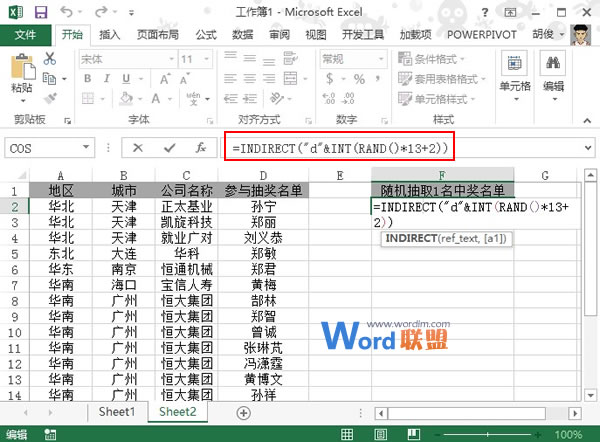Click the fill color bucket icon
This screenshot has width=600, height=442.
pos(126,99)
